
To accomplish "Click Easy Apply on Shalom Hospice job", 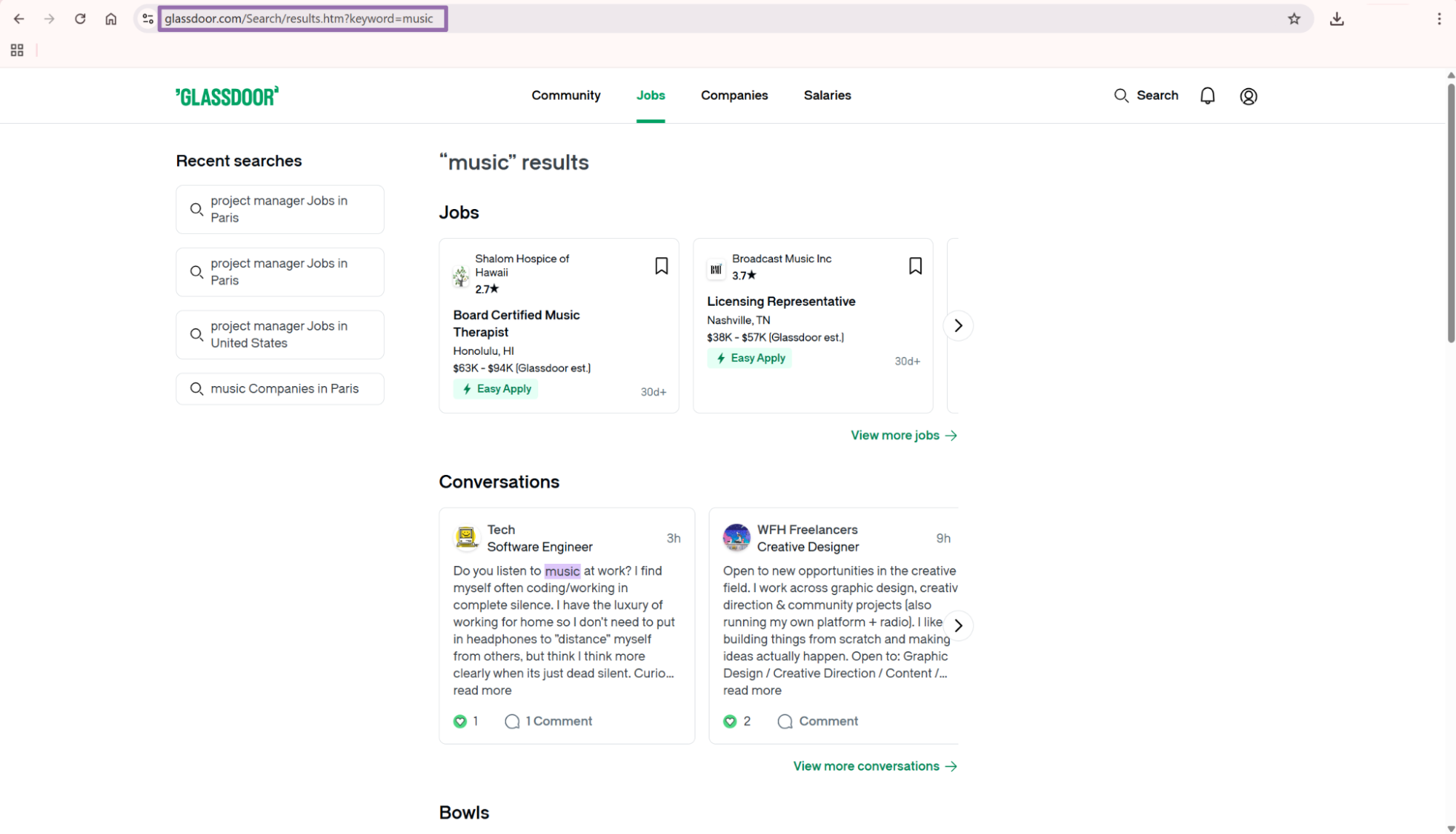I will click(496, 389).
